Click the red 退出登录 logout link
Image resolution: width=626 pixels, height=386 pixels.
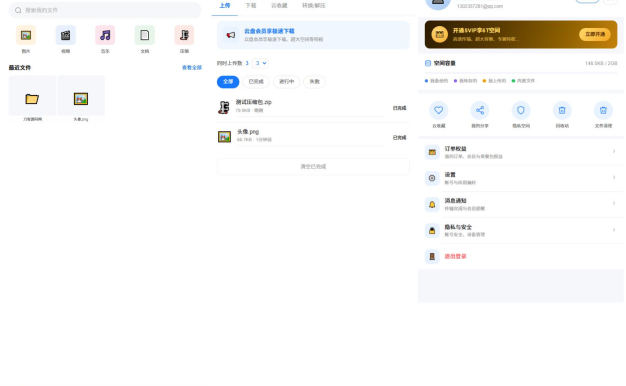[x=456, y=256]
